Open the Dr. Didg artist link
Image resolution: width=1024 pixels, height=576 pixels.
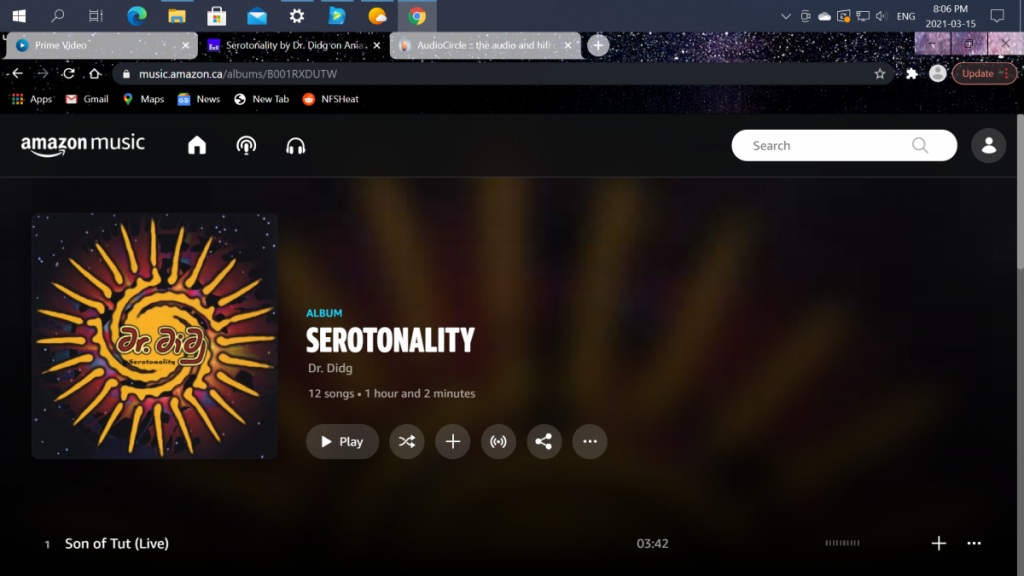click(x=330, y=368)
